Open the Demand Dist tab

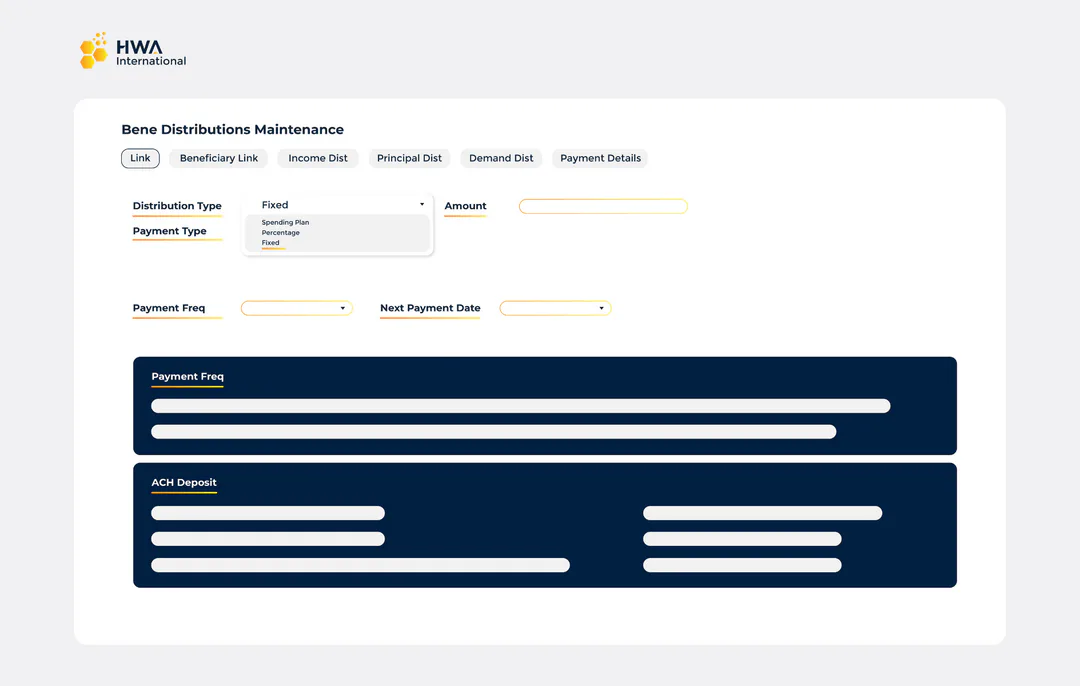(x=501, y=158)
